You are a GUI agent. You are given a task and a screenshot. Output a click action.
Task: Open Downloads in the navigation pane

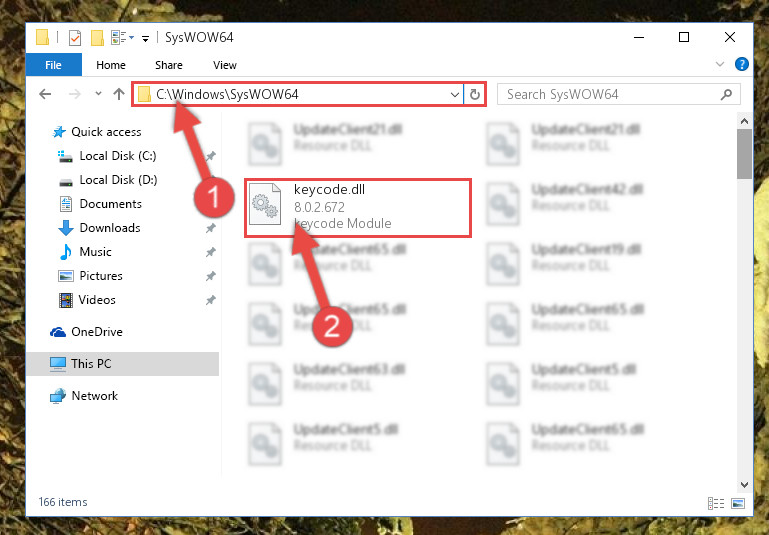pos(110,228)
